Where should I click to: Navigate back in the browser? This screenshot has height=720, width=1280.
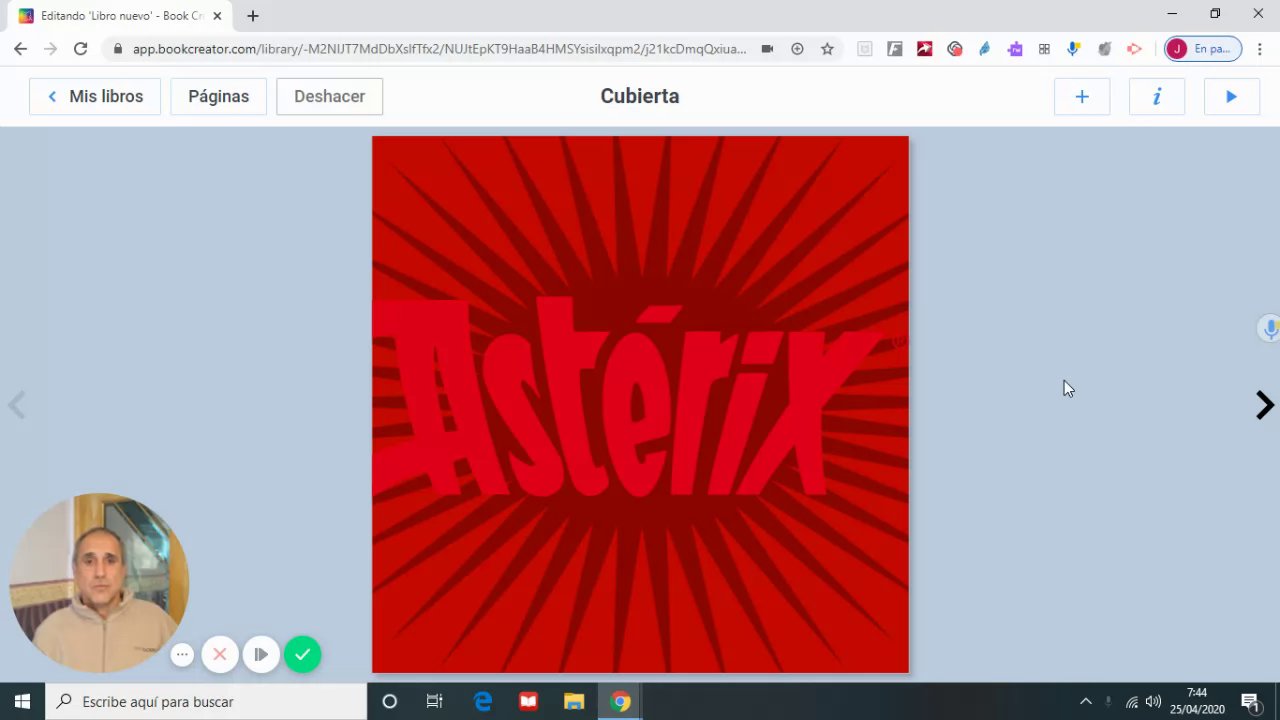[x=20, y=48]
